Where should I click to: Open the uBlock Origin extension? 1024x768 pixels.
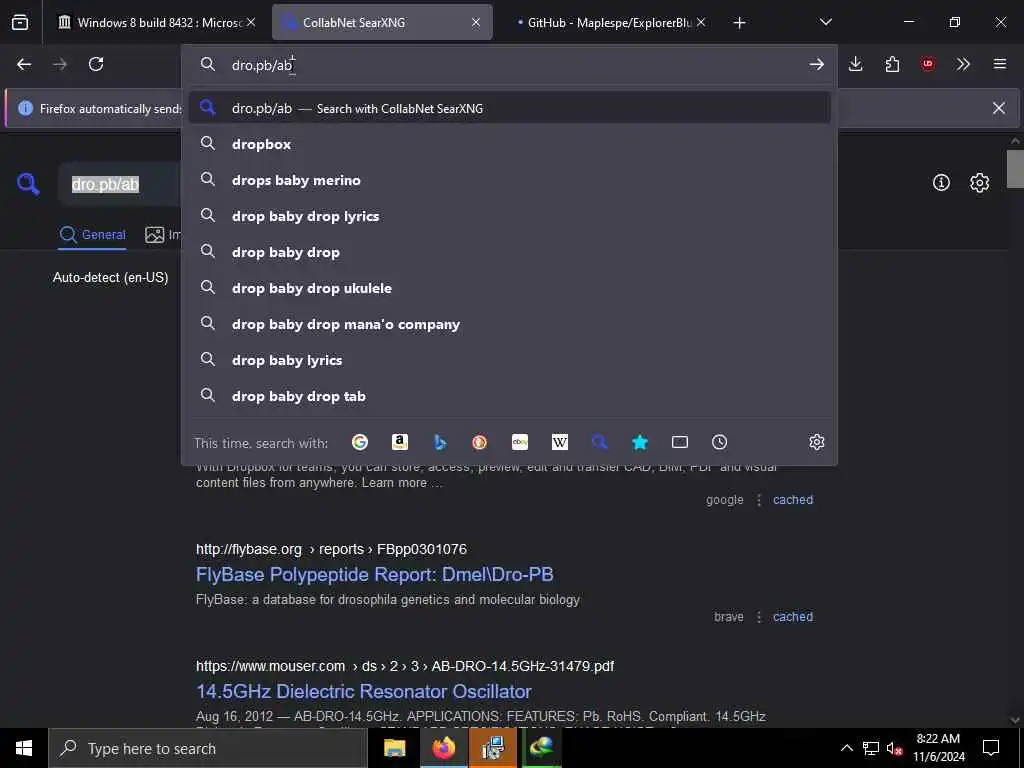coord(927,64)
